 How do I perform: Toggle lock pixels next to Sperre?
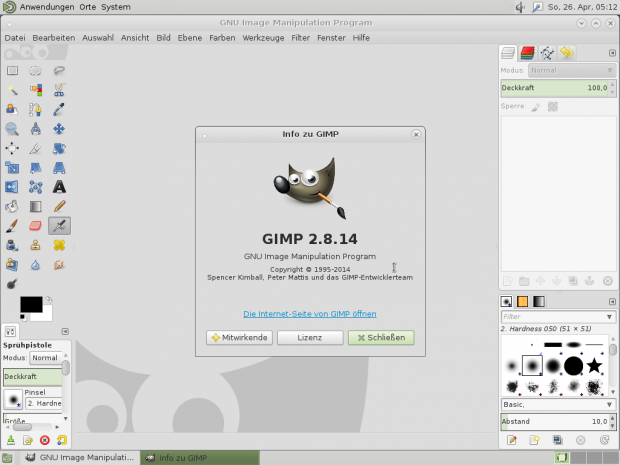pyautogui.click(x=536, y=107)
